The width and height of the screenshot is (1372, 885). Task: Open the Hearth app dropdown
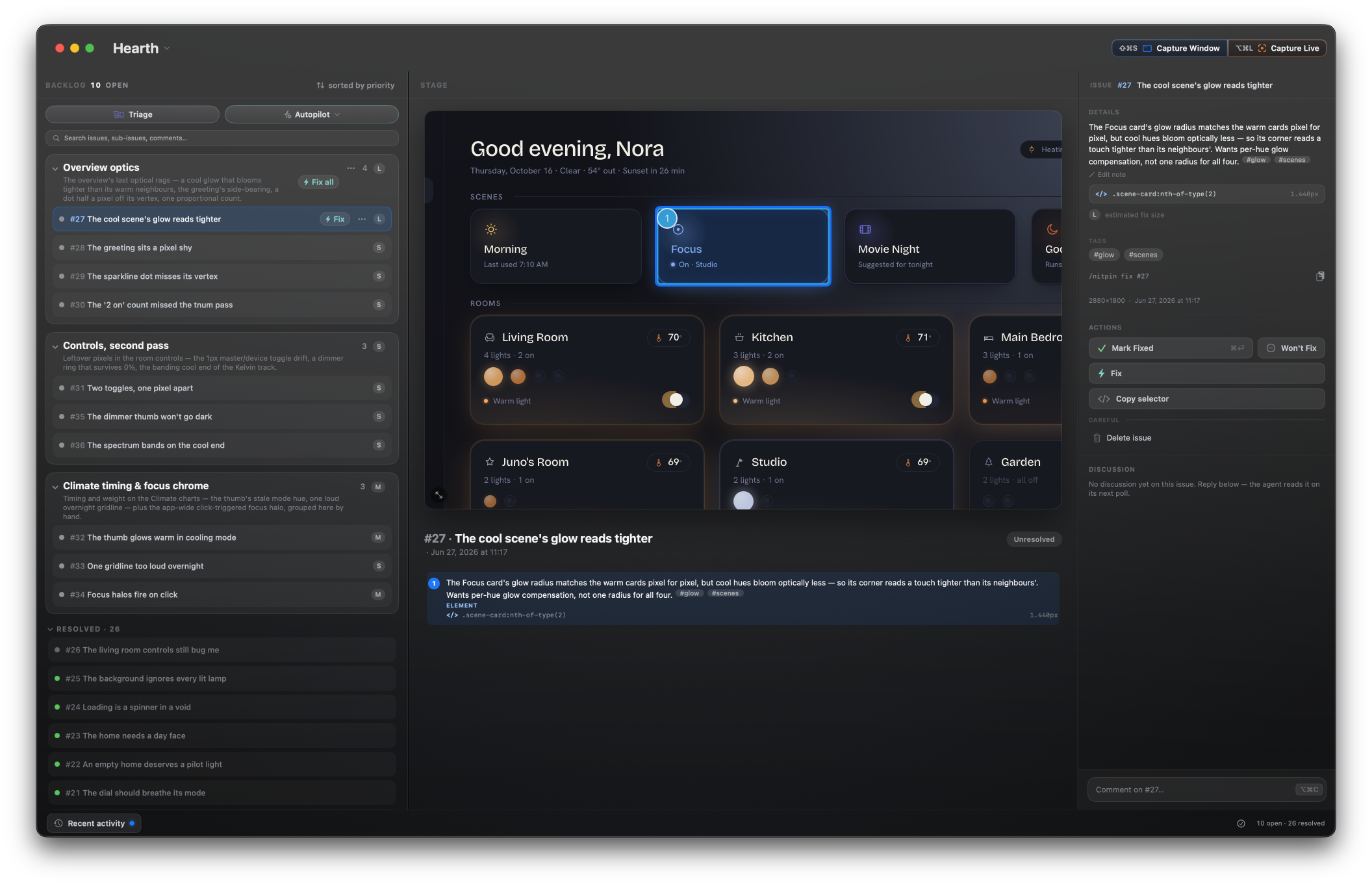click(x=141, y=48)
